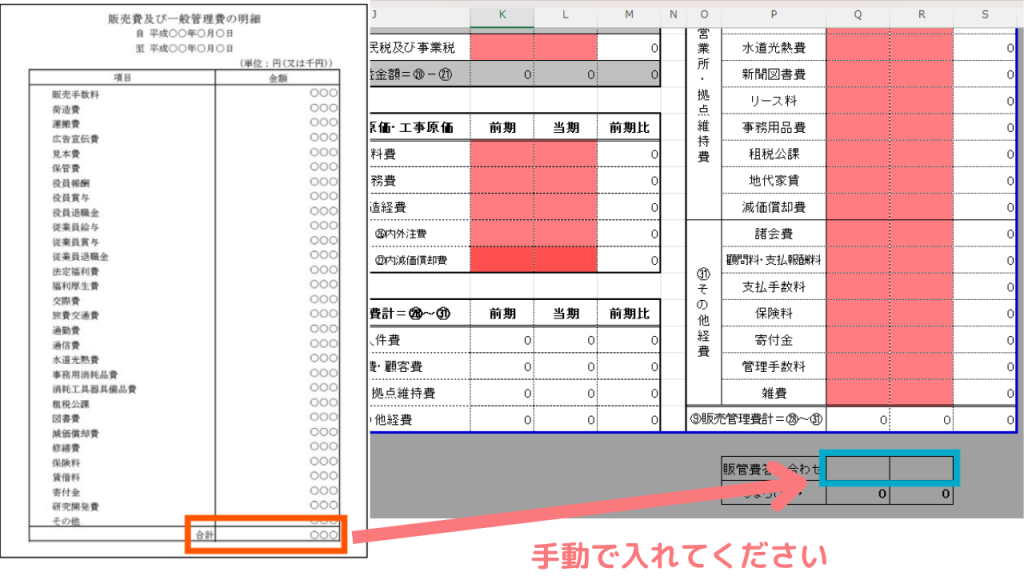
Task: Click the 販売費及び一般管理費の明細 title
Action: tap(183, 19)
